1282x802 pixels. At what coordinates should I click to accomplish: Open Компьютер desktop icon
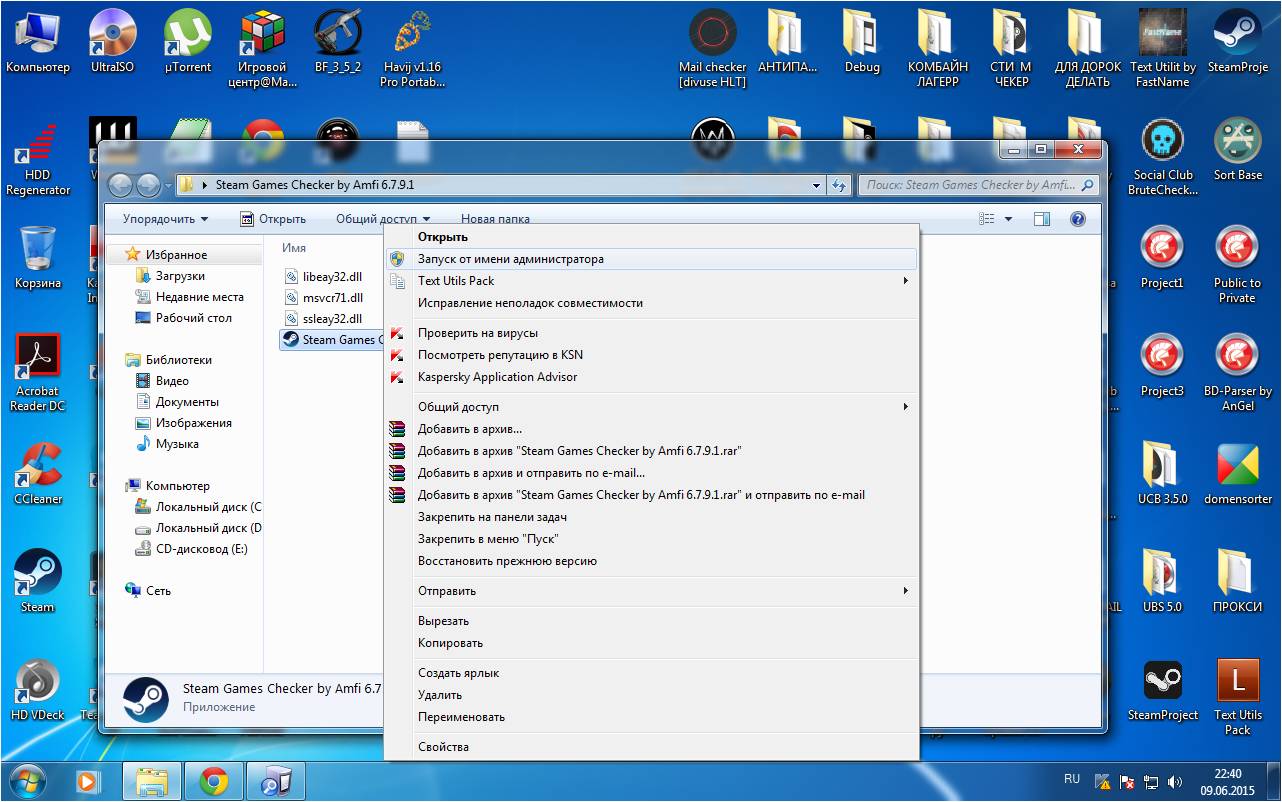pyautogui.click(x=38, y=42)
